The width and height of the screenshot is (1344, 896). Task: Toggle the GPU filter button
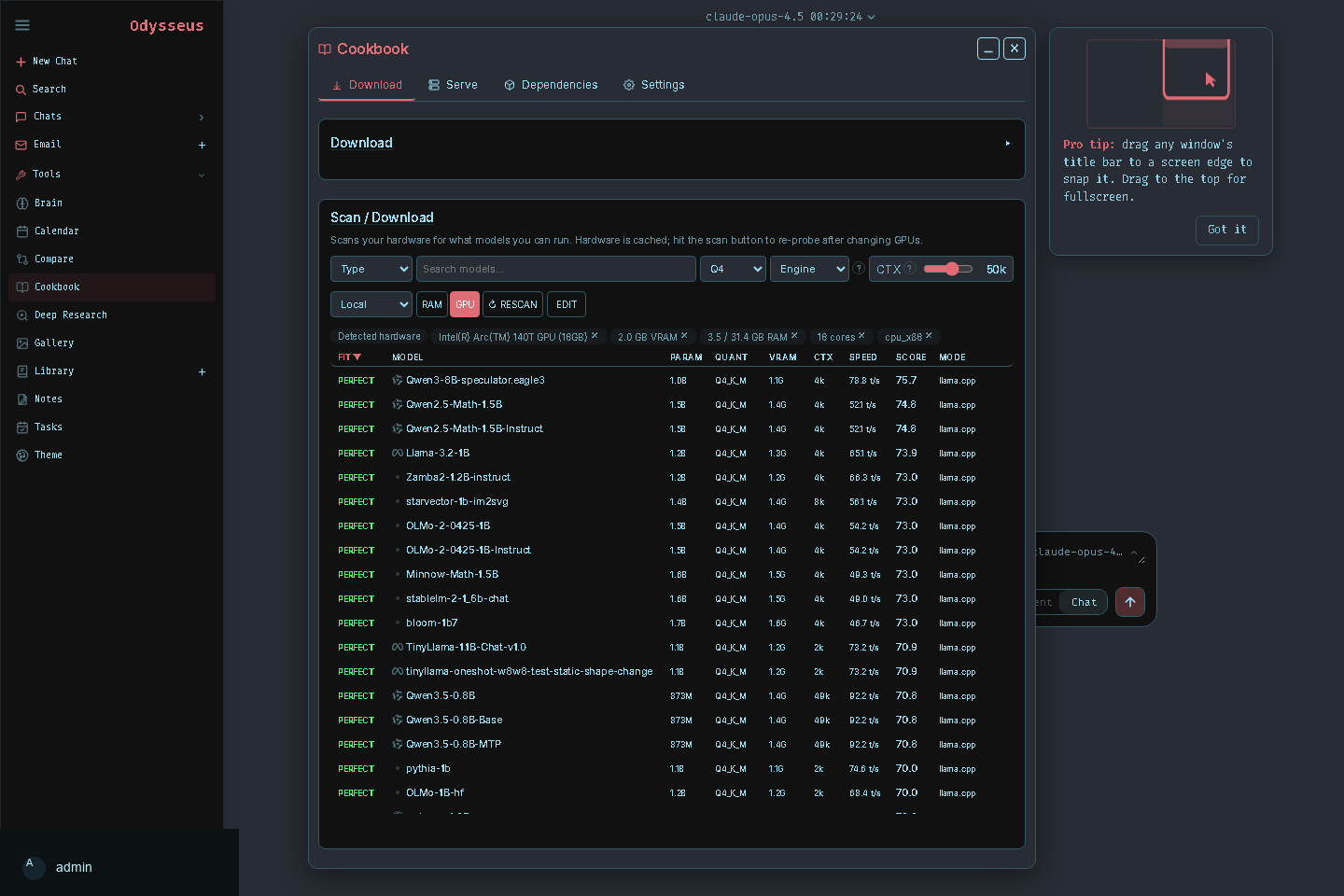pos(465,304)
